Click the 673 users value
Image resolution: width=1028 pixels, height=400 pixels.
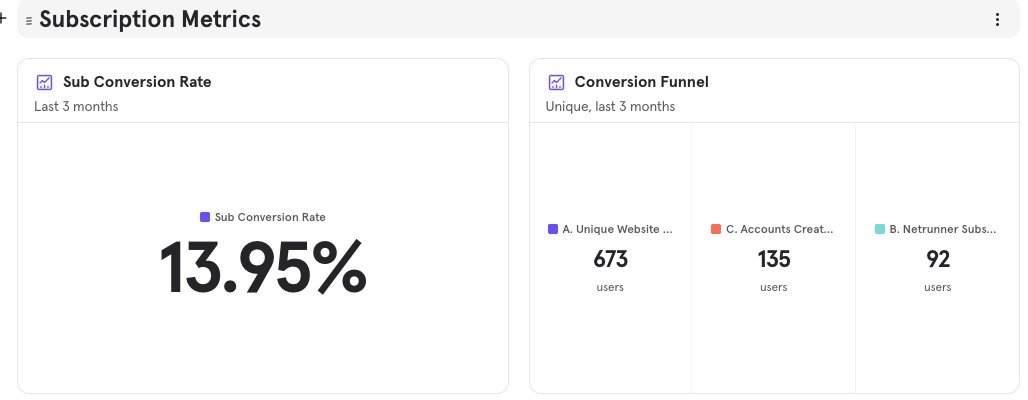(610, 260)
